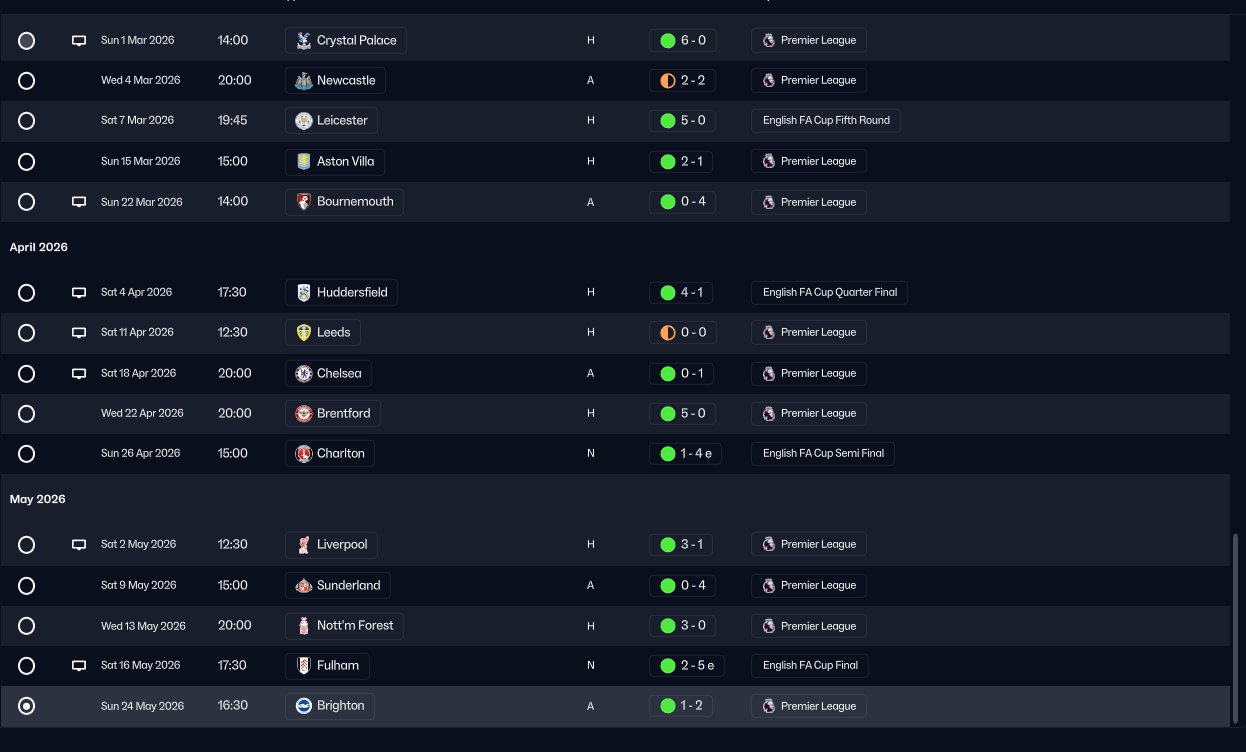Viewport: 1246px width, 752px height.
Task: Click the TV broadcast icon for Bournemouth match
Action: tap(79, 202)
